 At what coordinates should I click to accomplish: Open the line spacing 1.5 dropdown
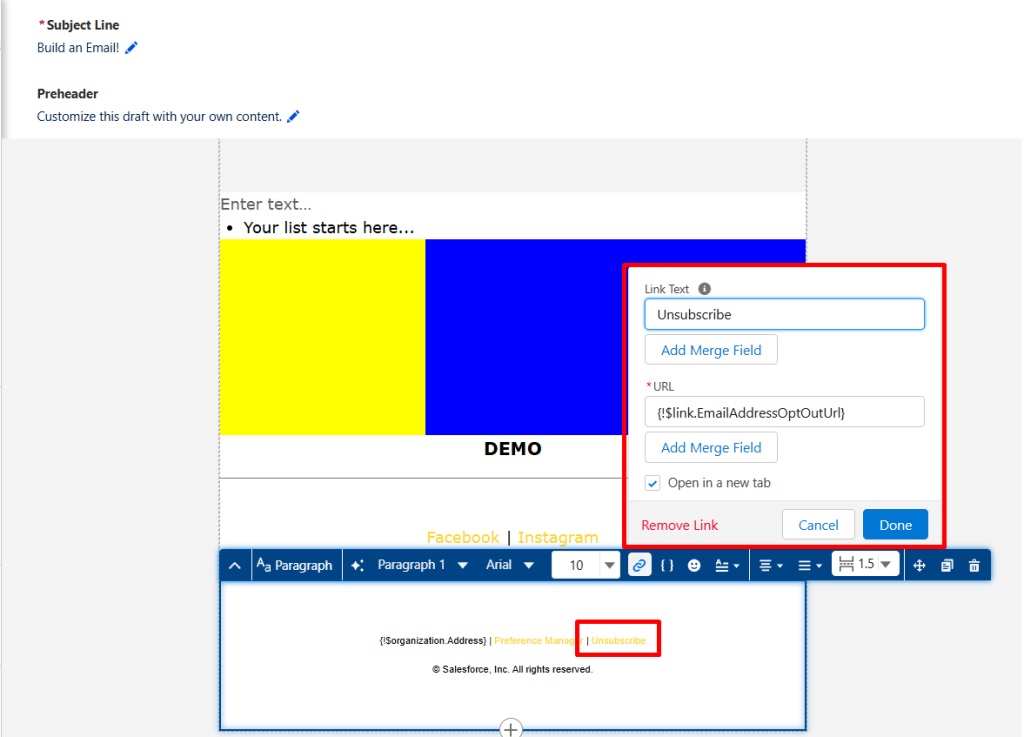[x=866, y=564]
